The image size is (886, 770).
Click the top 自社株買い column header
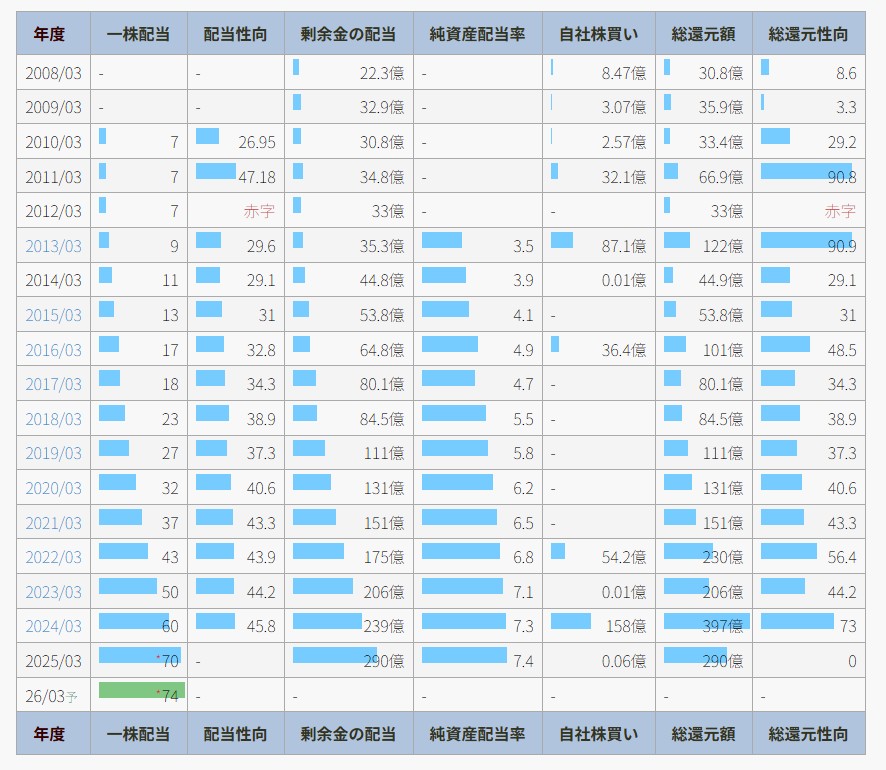(x=598, y=34)
